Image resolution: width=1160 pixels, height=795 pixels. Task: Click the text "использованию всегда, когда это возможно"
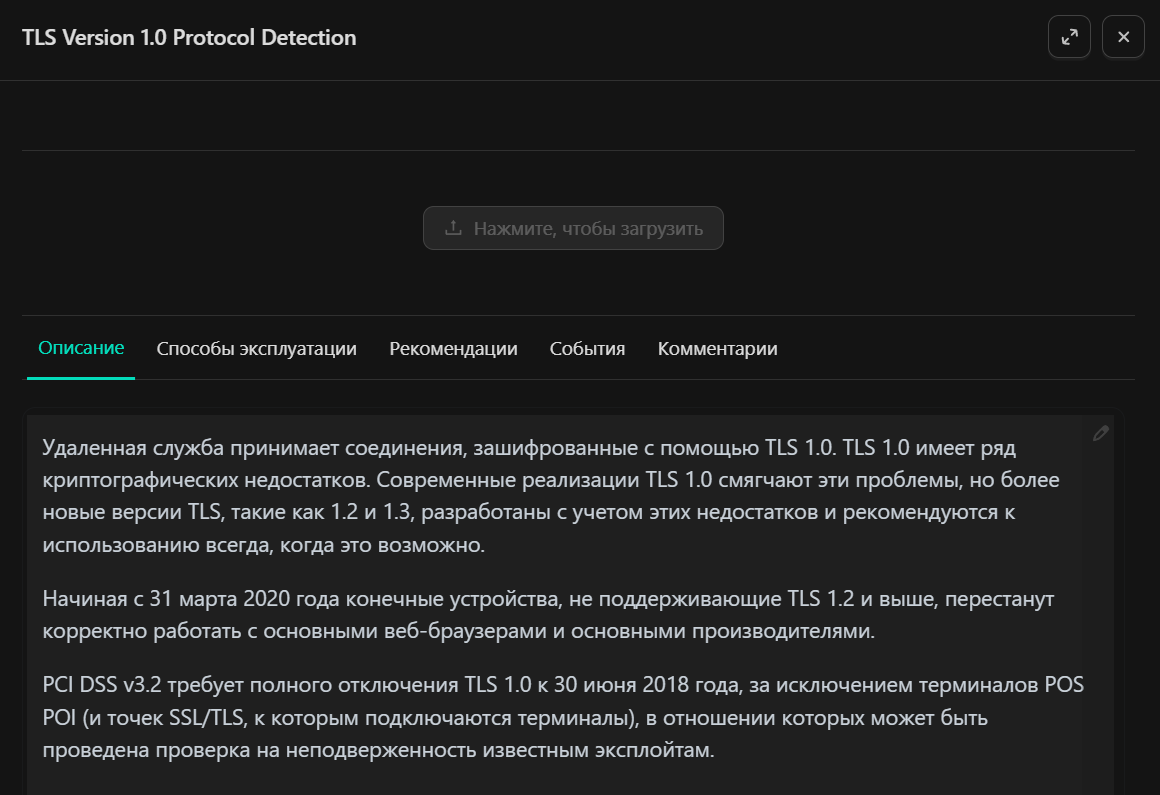click(263, 545)
